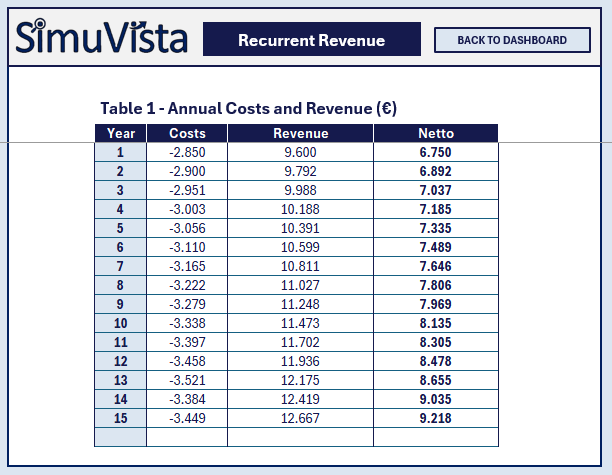Select the Year 15 Netto value 9.218
612x475 pixels.
pyautogui.click(x=435, y=418)
